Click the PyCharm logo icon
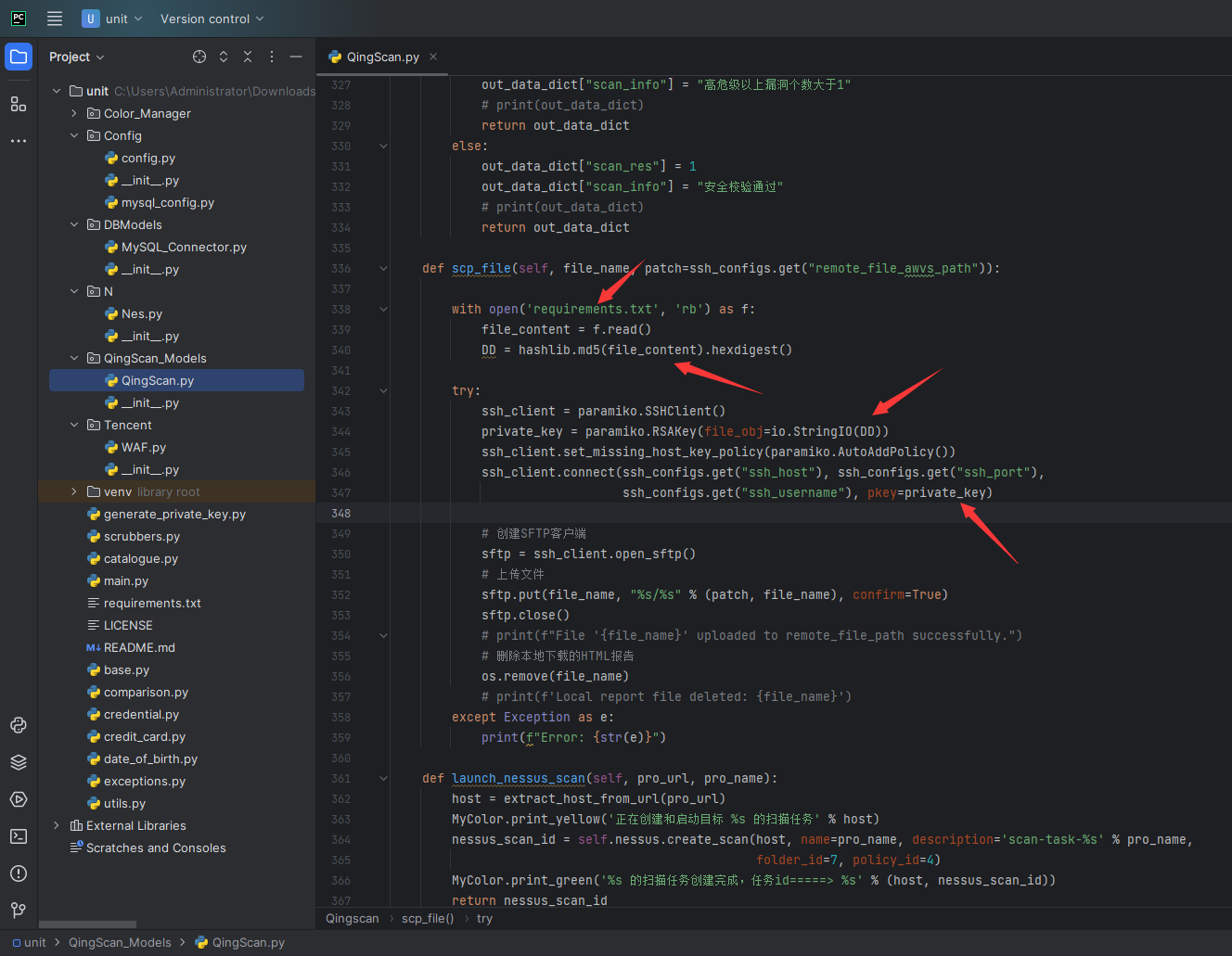Viewport: 1232px width, 956px height. [19, 19]
